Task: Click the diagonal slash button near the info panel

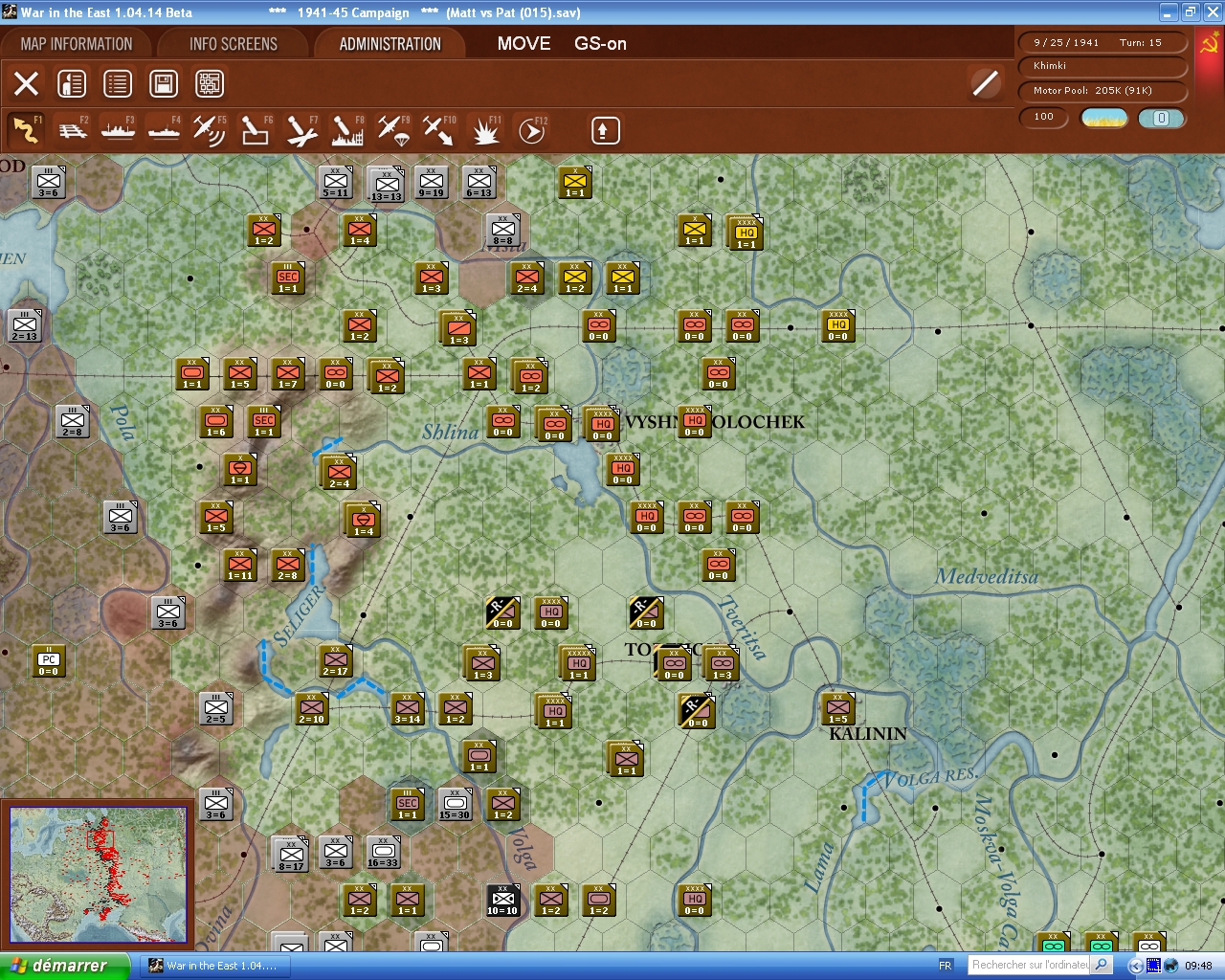Action: point(985,83)
